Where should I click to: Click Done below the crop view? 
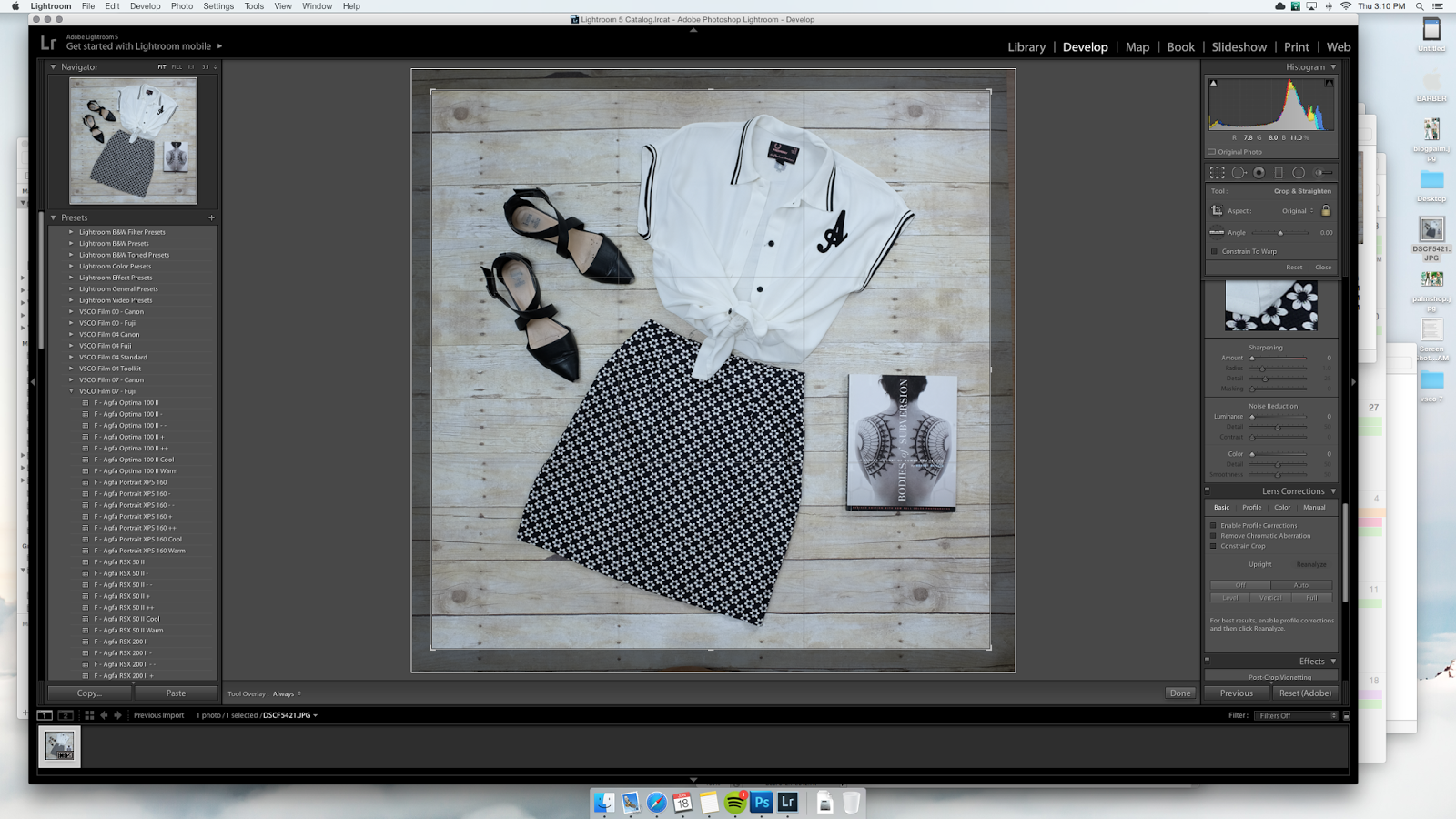point(1180,693)
